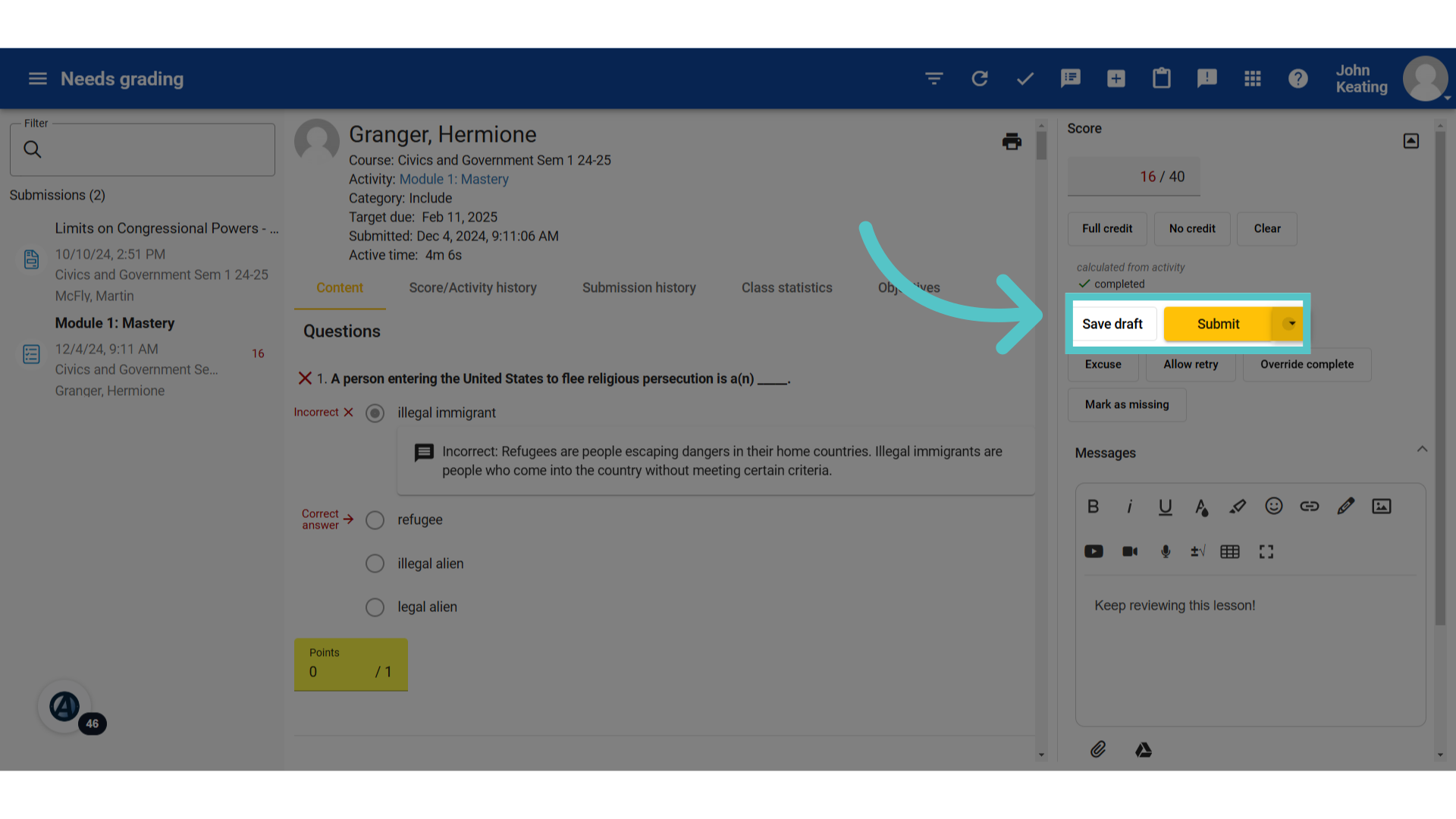
Task: Click the refresh icon in top bar
Action: (980, 79)
